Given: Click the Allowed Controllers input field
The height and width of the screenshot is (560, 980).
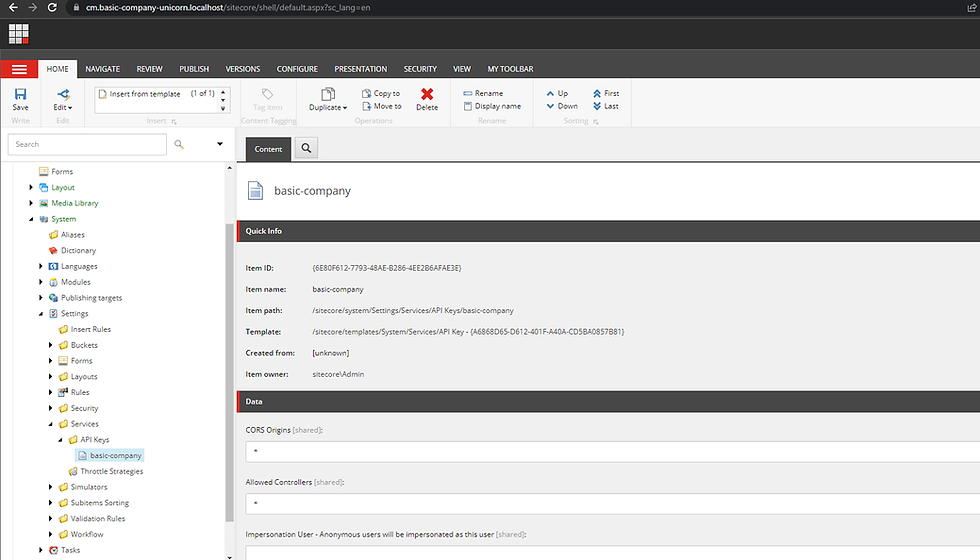Looking at the screenshot, I should click(x=612, y=504).
